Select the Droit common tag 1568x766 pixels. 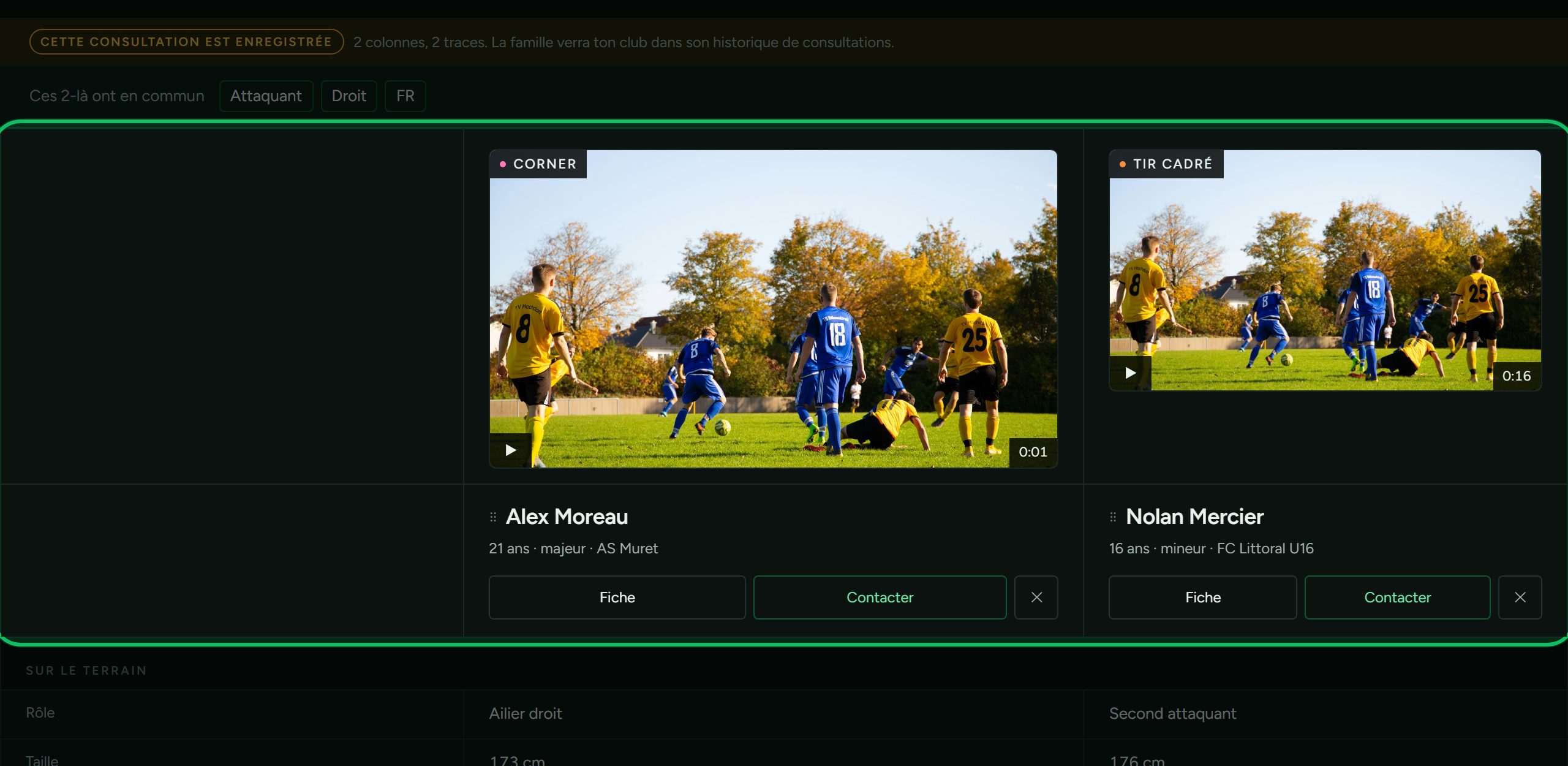[349, 96]
